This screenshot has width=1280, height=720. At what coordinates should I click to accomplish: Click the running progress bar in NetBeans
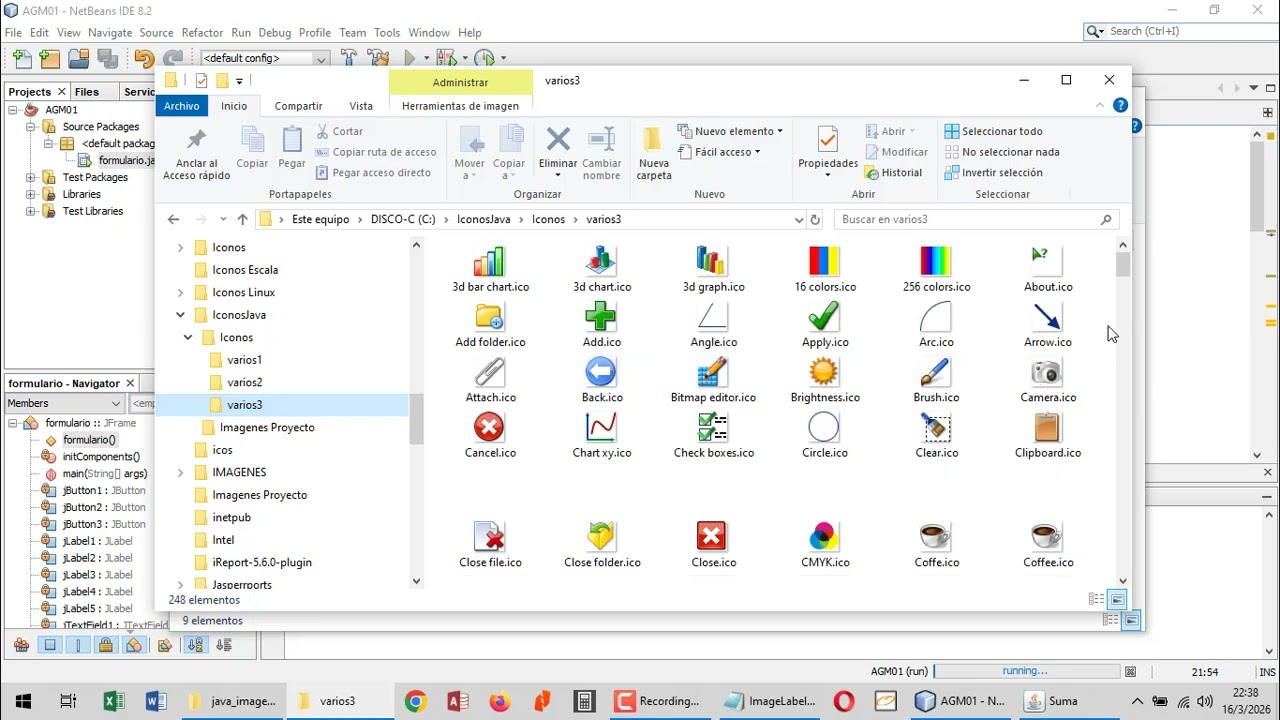coord(1026,672)
